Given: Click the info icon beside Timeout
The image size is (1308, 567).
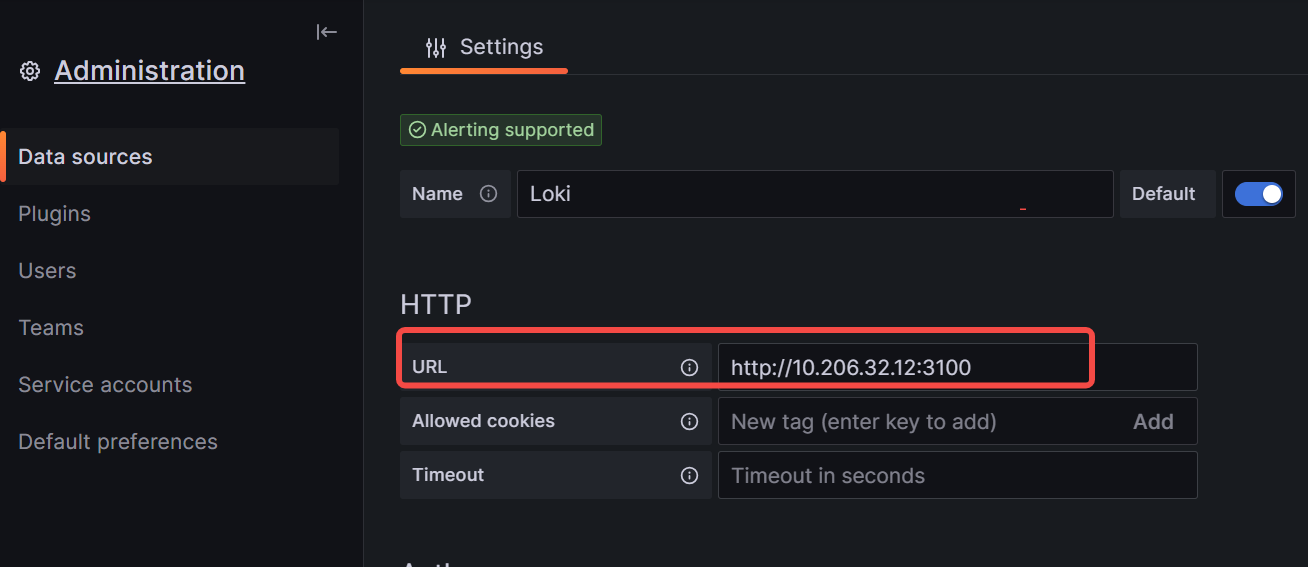Looking at the screenshot, I should [689, 476].
